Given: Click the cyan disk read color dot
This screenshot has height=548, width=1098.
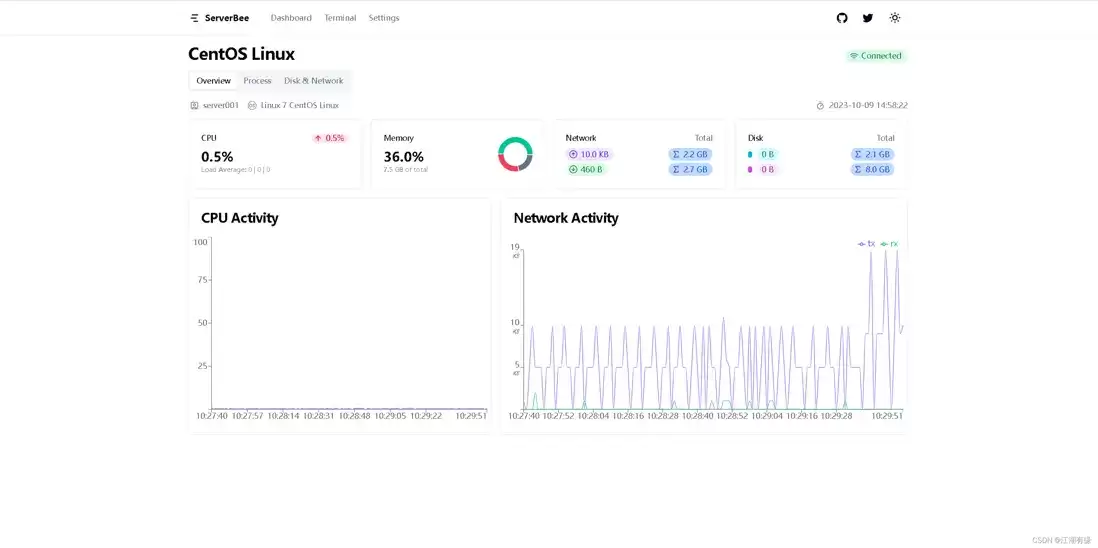Looking at the screenshot, I should tap(750, 155).
